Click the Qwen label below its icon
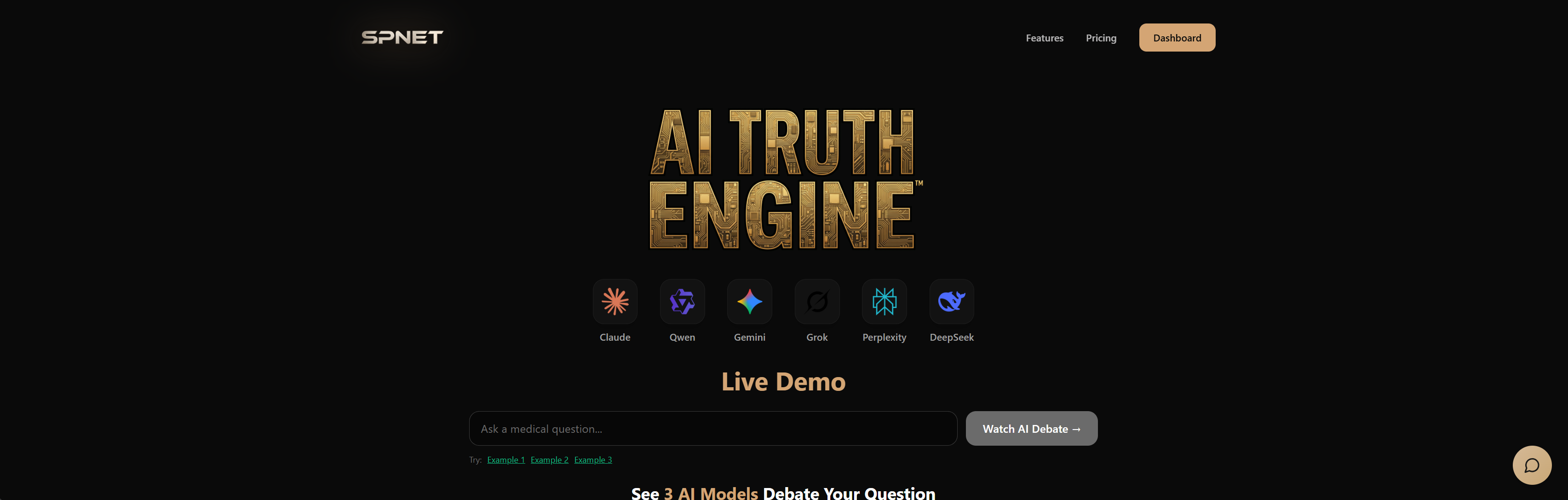1568x500 pixels. tap(682, 337)
